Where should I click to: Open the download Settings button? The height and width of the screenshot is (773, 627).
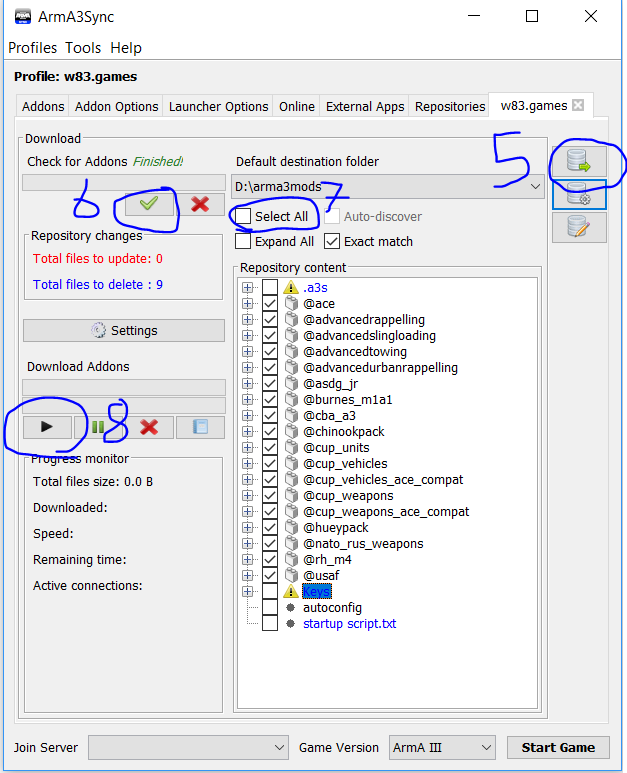click(124, 330)
